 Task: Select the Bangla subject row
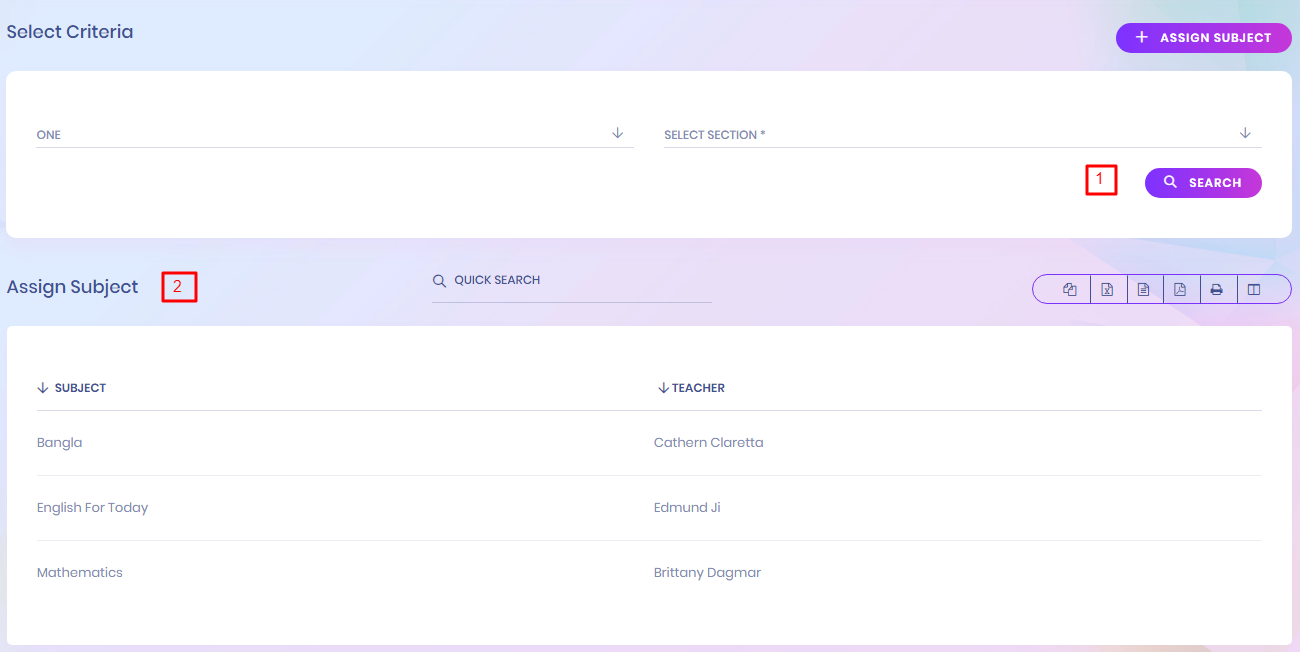tap(60, 443)
